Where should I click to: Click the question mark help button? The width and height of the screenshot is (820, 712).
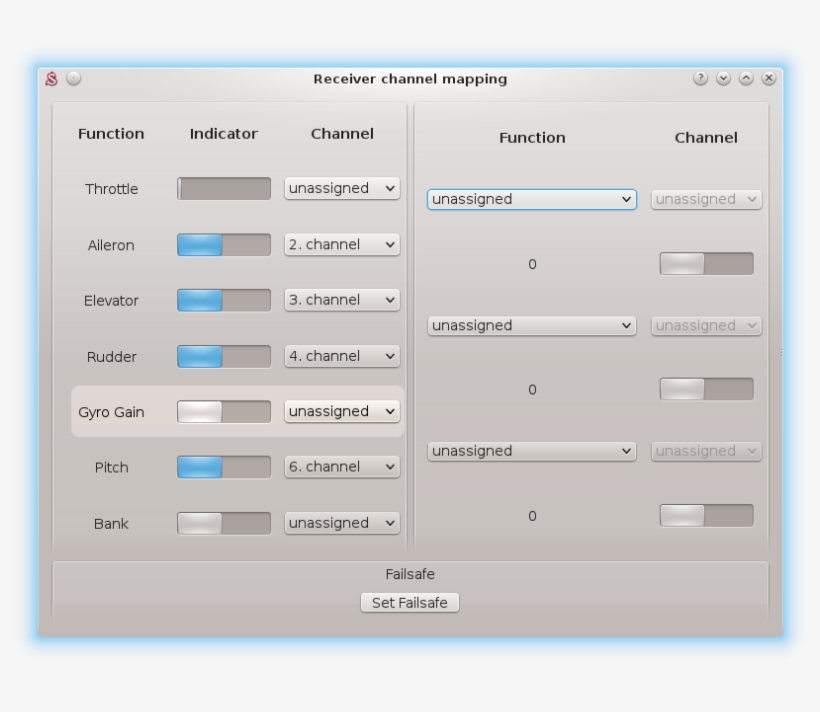tap(700, 78)
